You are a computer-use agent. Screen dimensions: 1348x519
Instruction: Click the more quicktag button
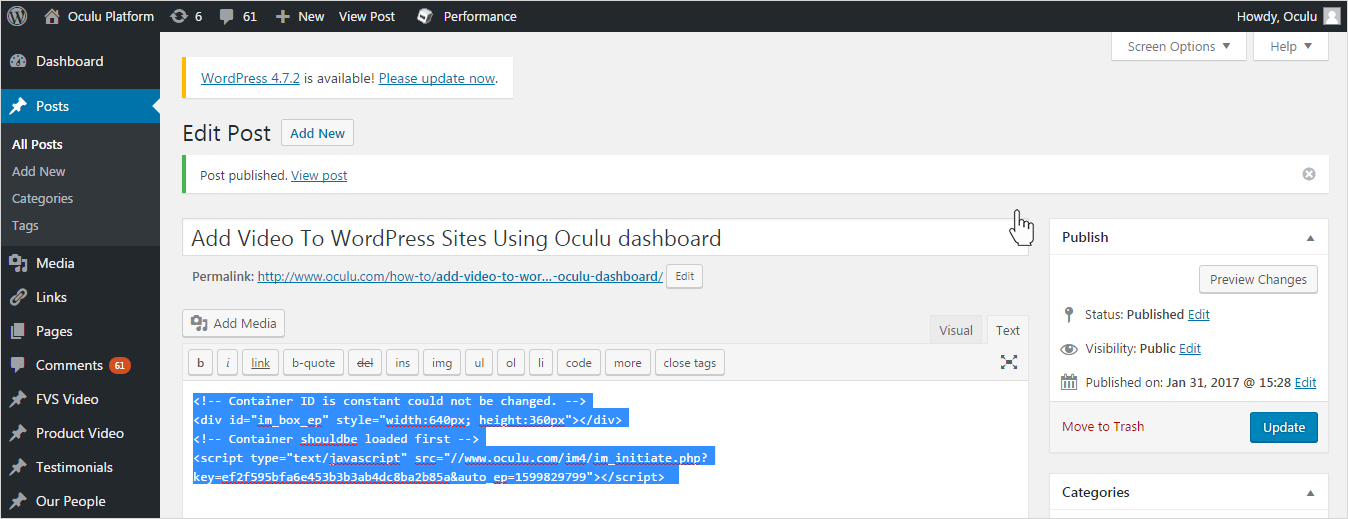point(628,362)
